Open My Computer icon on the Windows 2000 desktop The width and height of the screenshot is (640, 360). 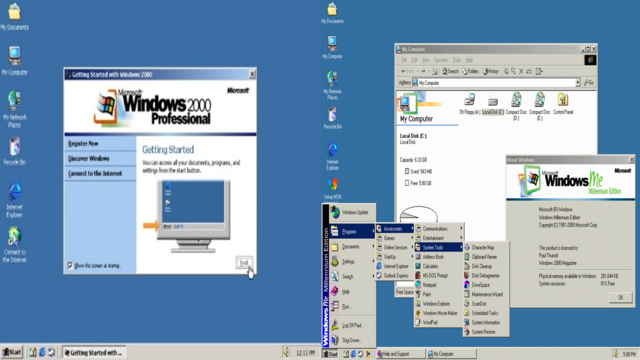(14, 60)
